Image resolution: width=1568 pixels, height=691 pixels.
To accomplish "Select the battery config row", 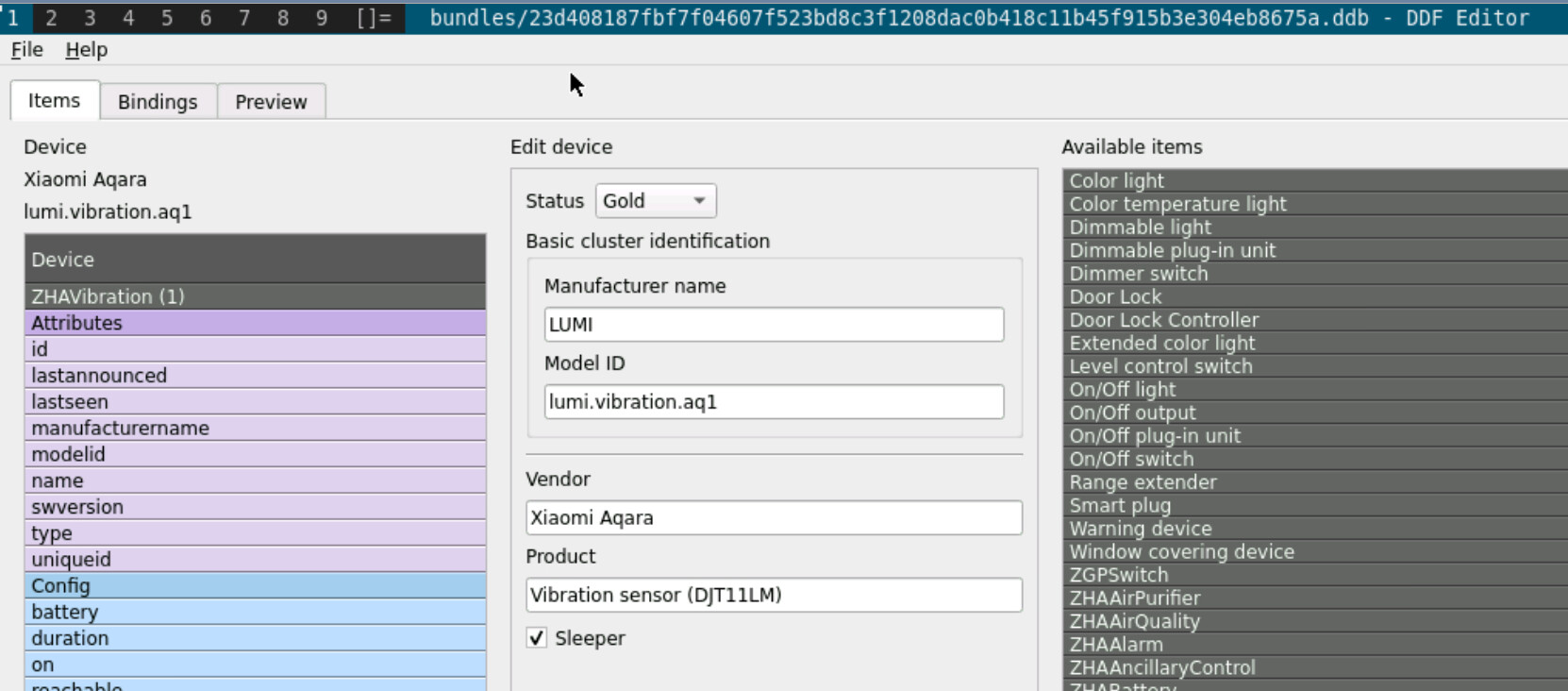I will (x=256, y=613).
